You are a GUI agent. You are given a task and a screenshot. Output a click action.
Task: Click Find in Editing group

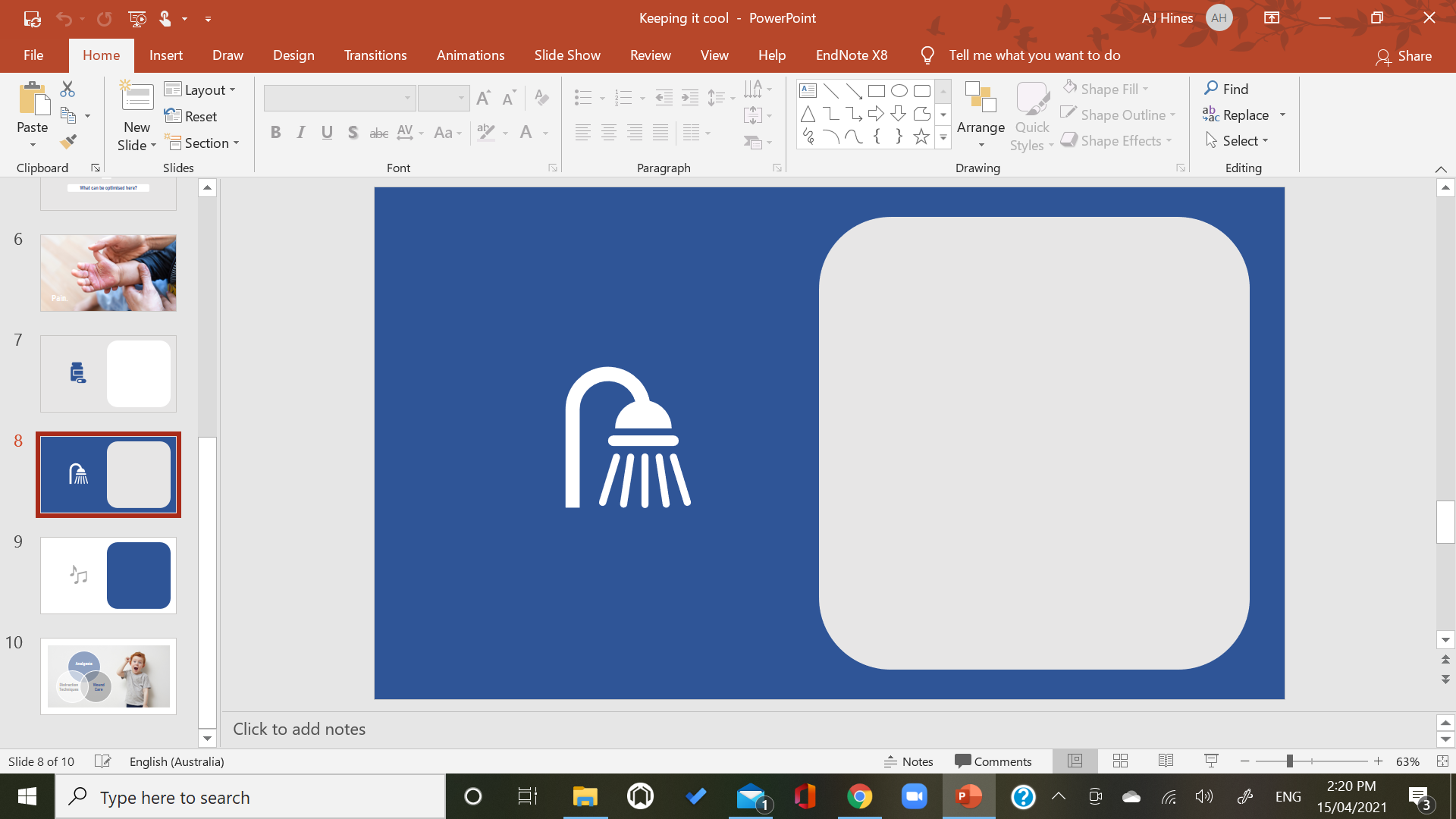(x=1226, y=89)
